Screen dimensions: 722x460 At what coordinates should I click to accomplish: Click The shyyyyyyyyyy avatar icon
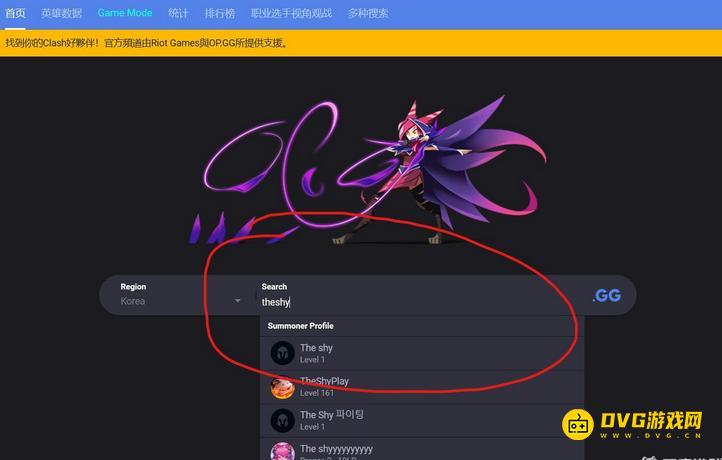282,451
